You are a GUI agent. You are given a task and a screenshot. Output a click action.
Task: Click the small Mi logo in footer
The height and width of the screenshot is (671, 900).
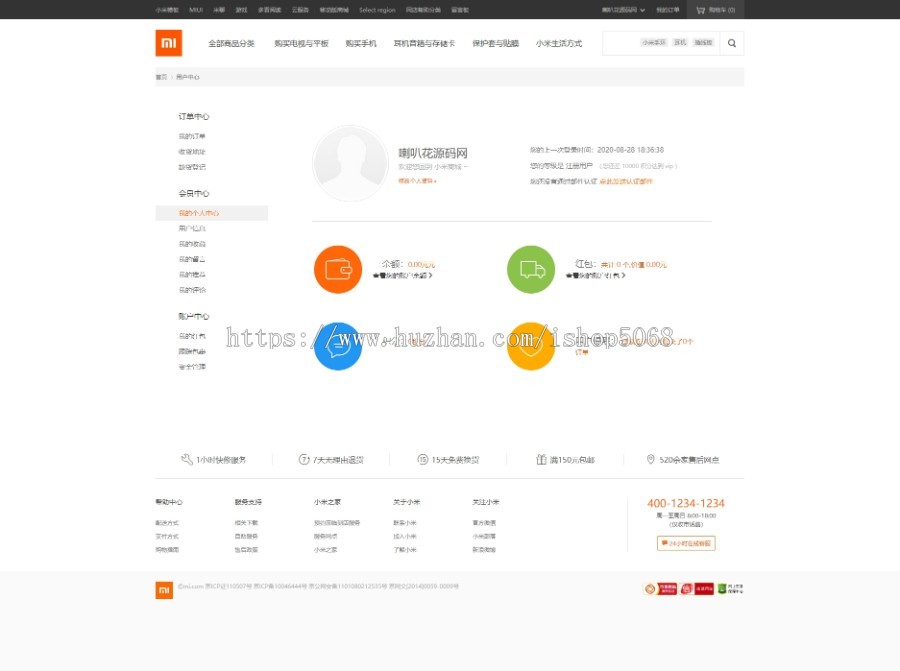coord(164,590)
